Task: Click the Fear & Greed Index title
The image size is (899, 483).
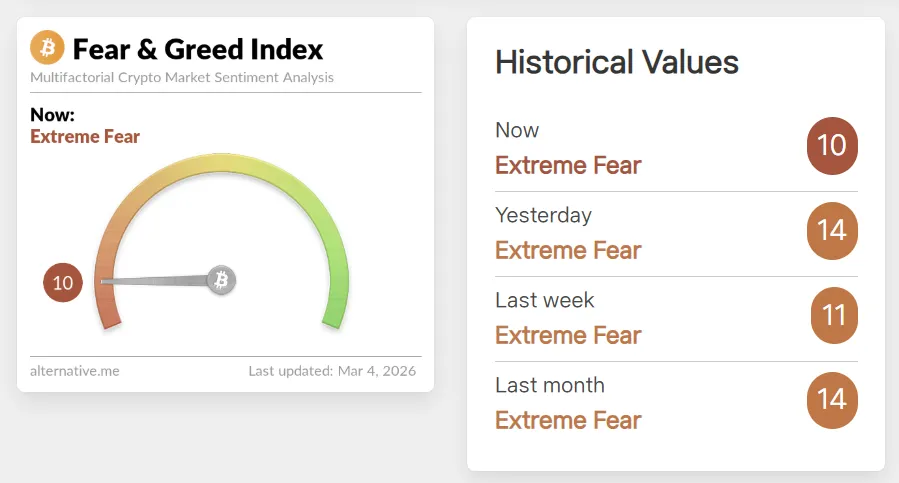Action: (198, 48)
